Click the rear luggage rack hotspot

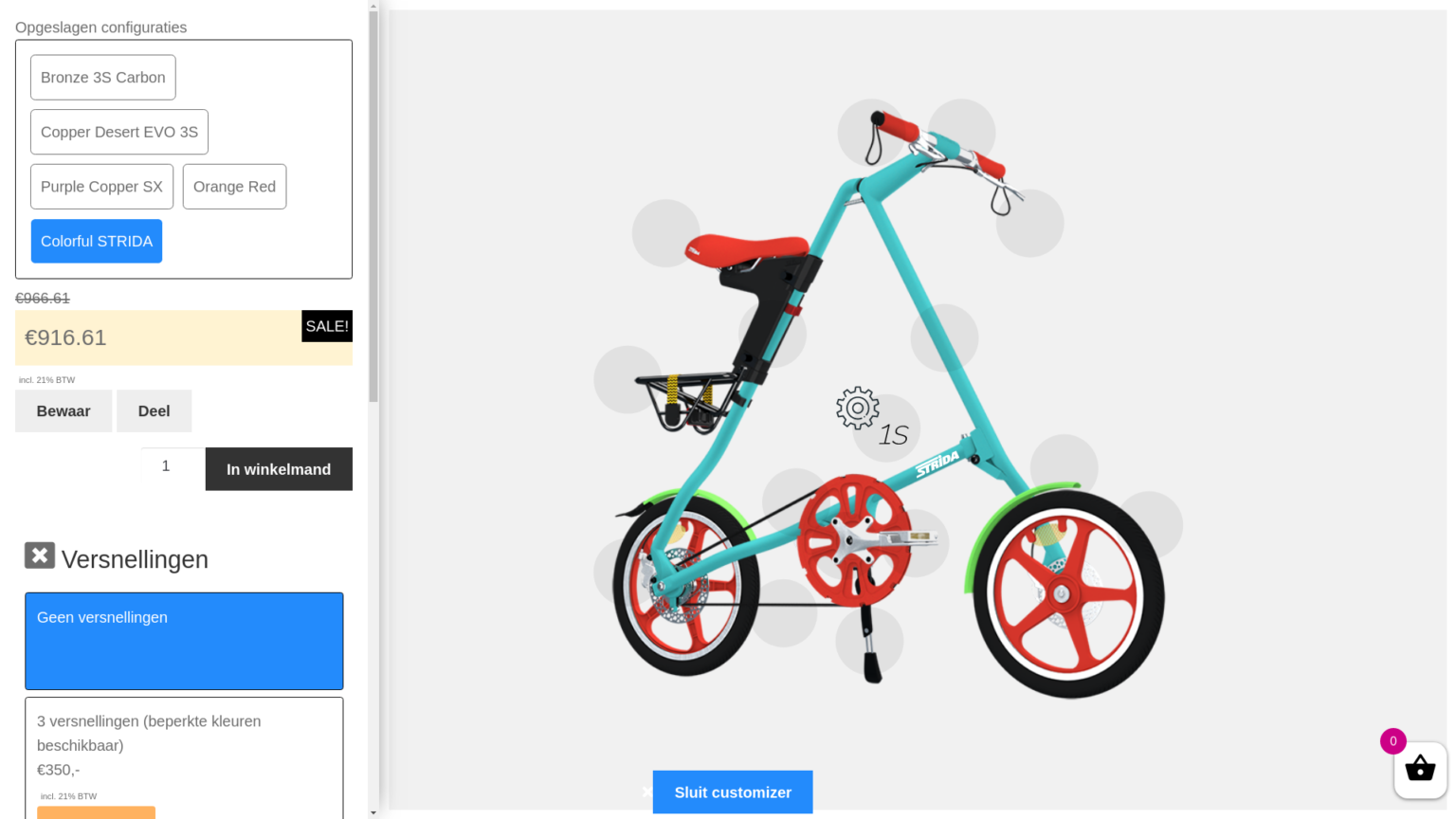click(628, 379)
